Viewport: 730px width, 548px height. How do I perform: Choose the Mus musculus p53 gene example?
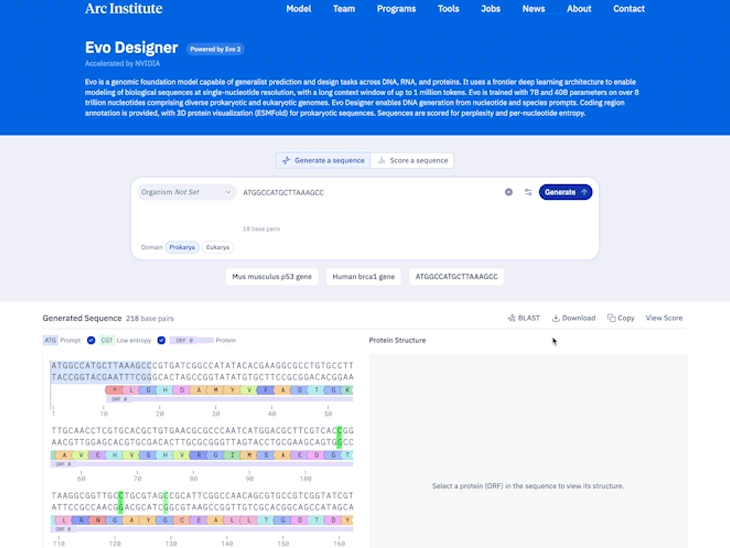click(x=272, y=277)
